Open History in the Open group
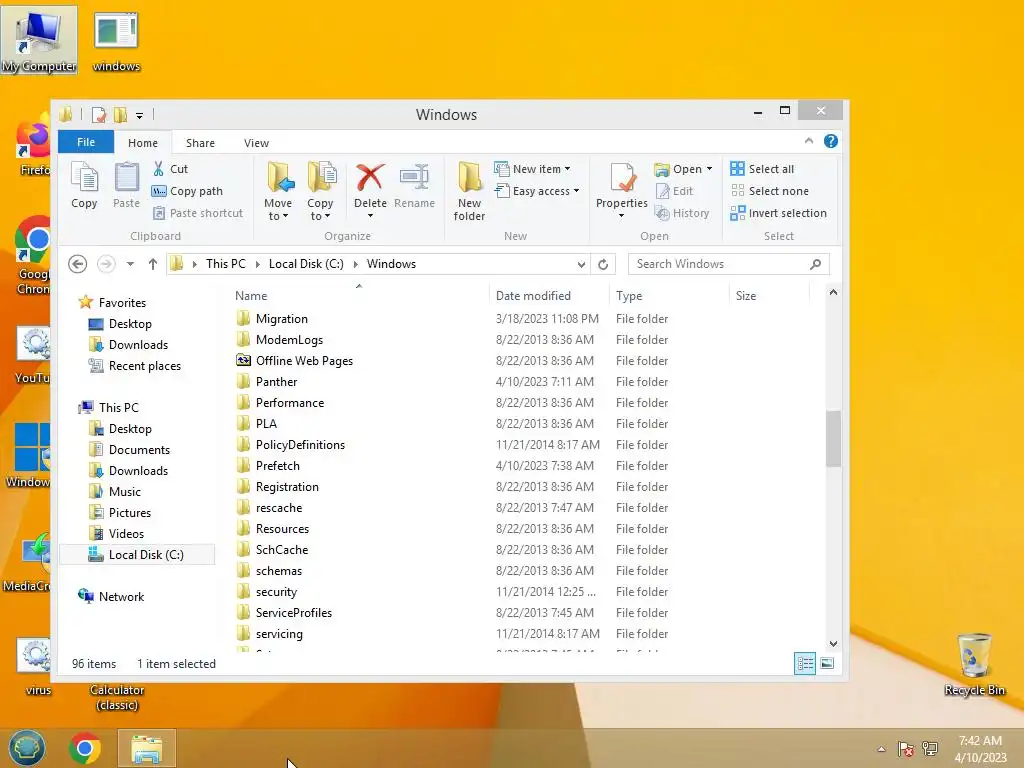 [x=682, y=213]
